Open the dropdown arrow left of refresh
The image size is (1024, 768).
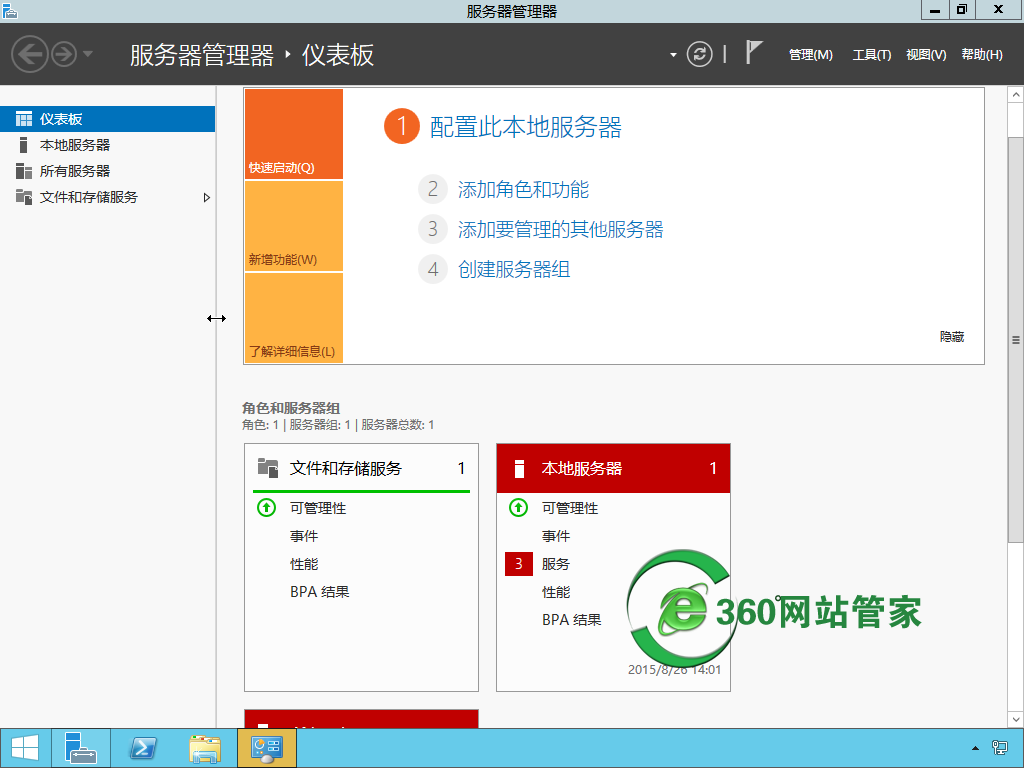[x=673, y=55]
